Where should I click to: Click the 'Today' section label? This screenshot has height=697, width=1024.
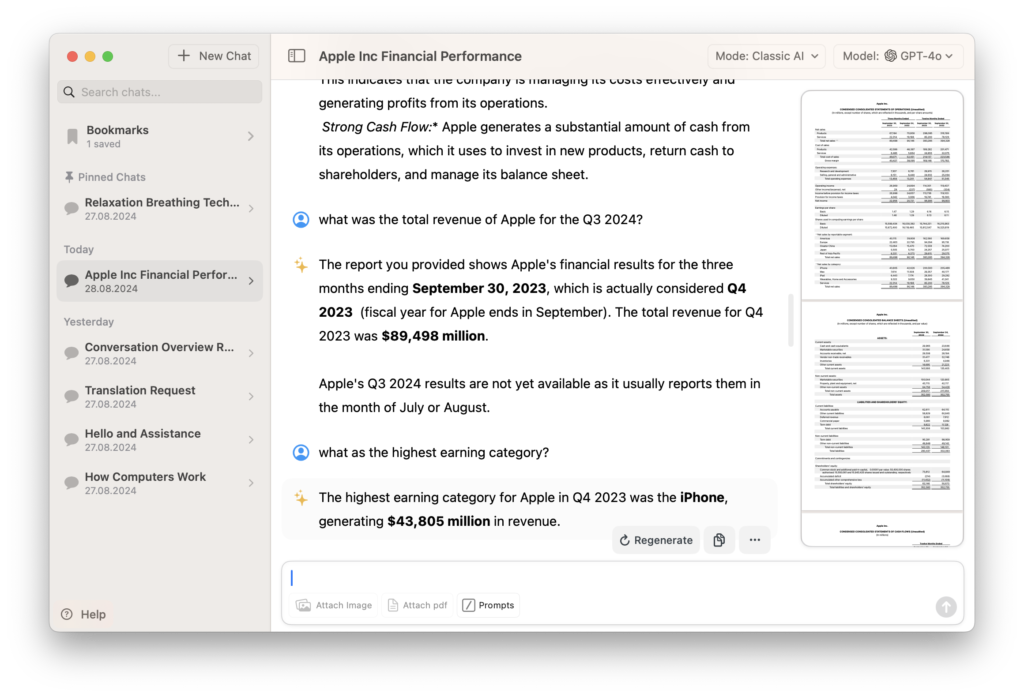click(x=79, y=250)
